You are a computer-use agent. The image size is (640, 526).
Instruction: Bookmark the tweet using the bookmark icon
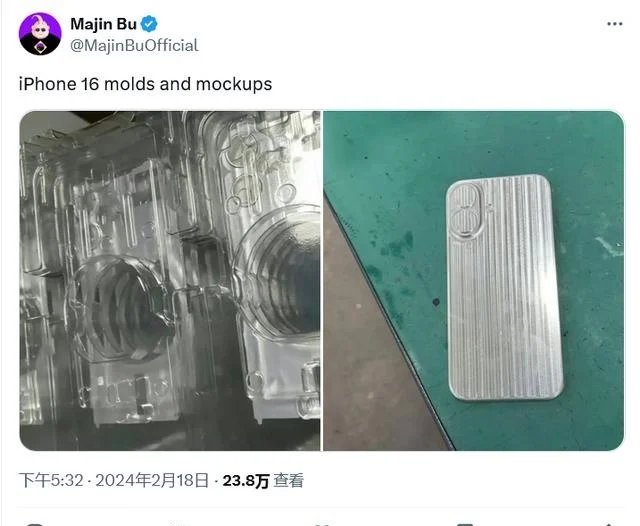465,524
